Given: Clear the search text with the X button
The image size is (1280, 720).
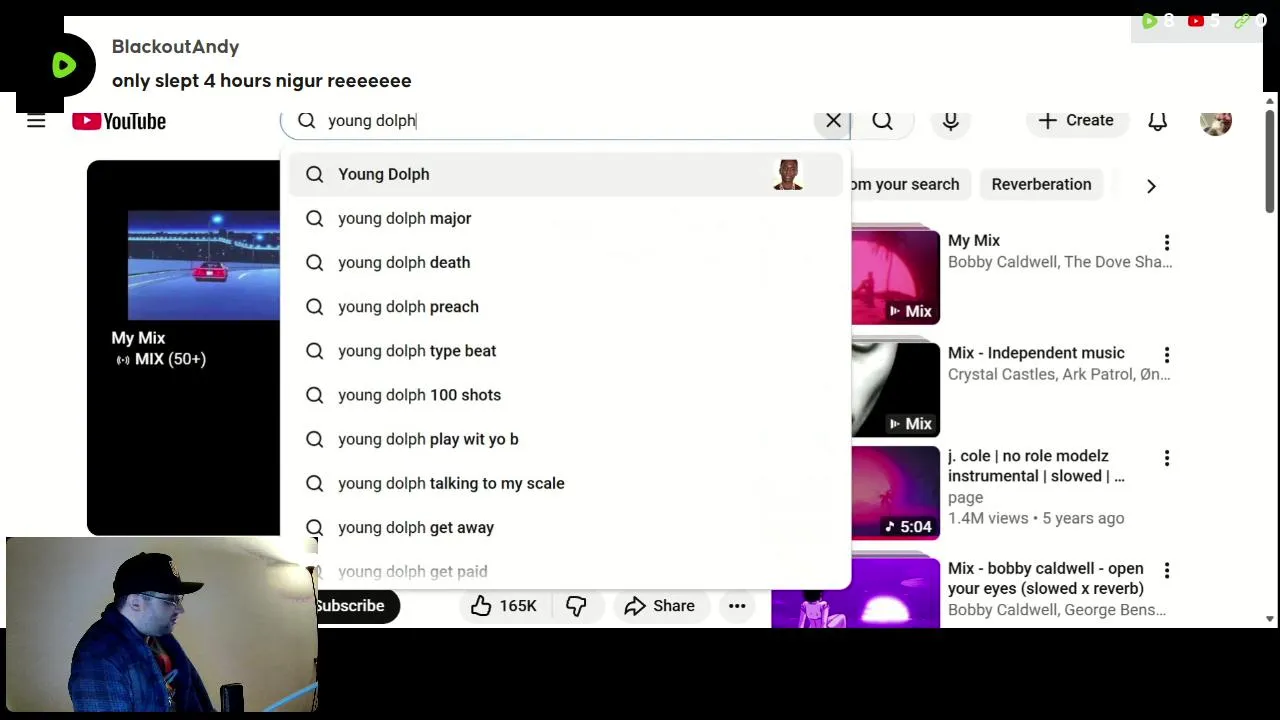Looking at the screenshot, I should tap(833, 120).
